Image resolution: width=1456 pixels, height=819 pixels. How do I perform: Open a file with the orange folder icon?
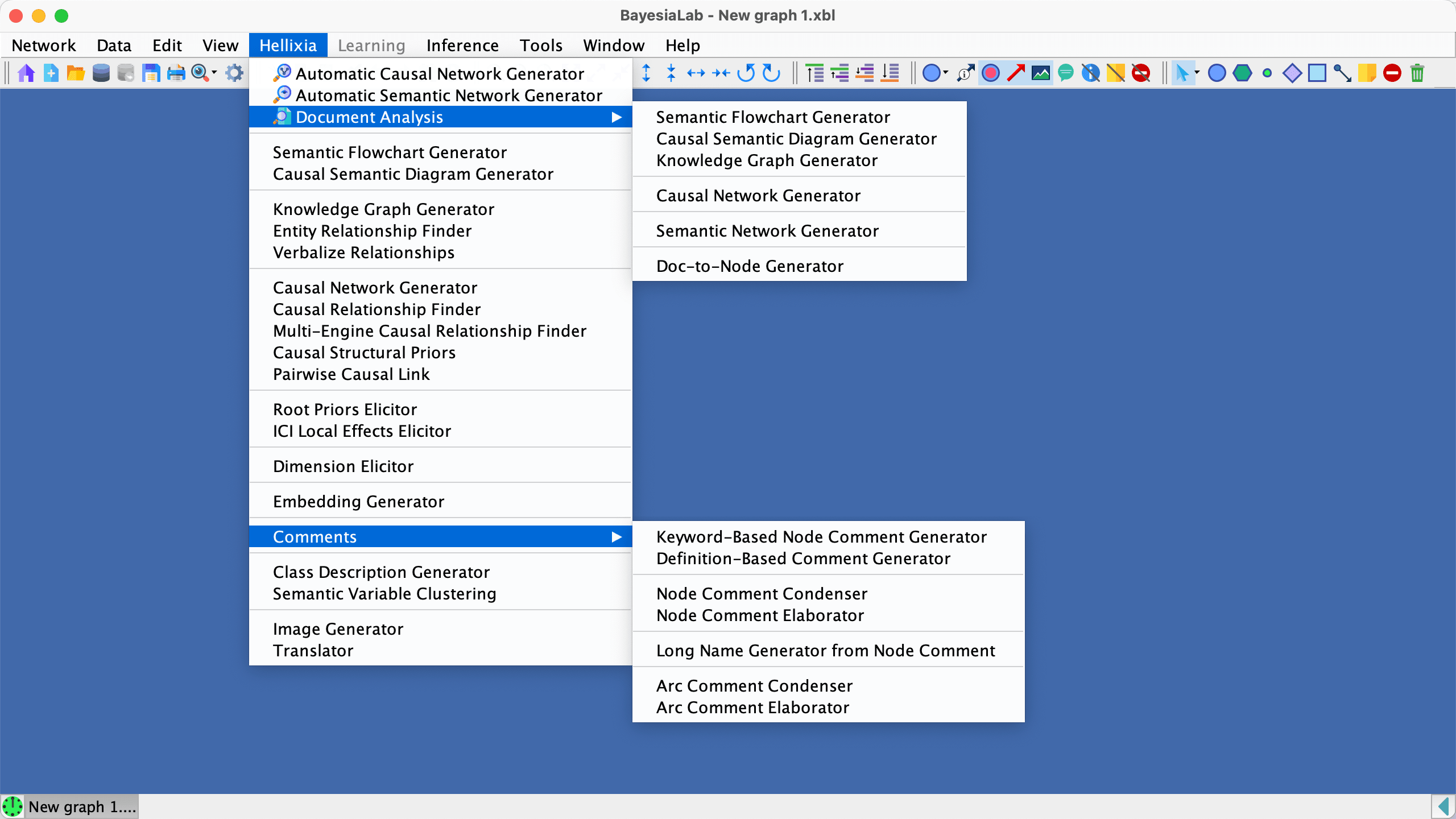point(76,73)
